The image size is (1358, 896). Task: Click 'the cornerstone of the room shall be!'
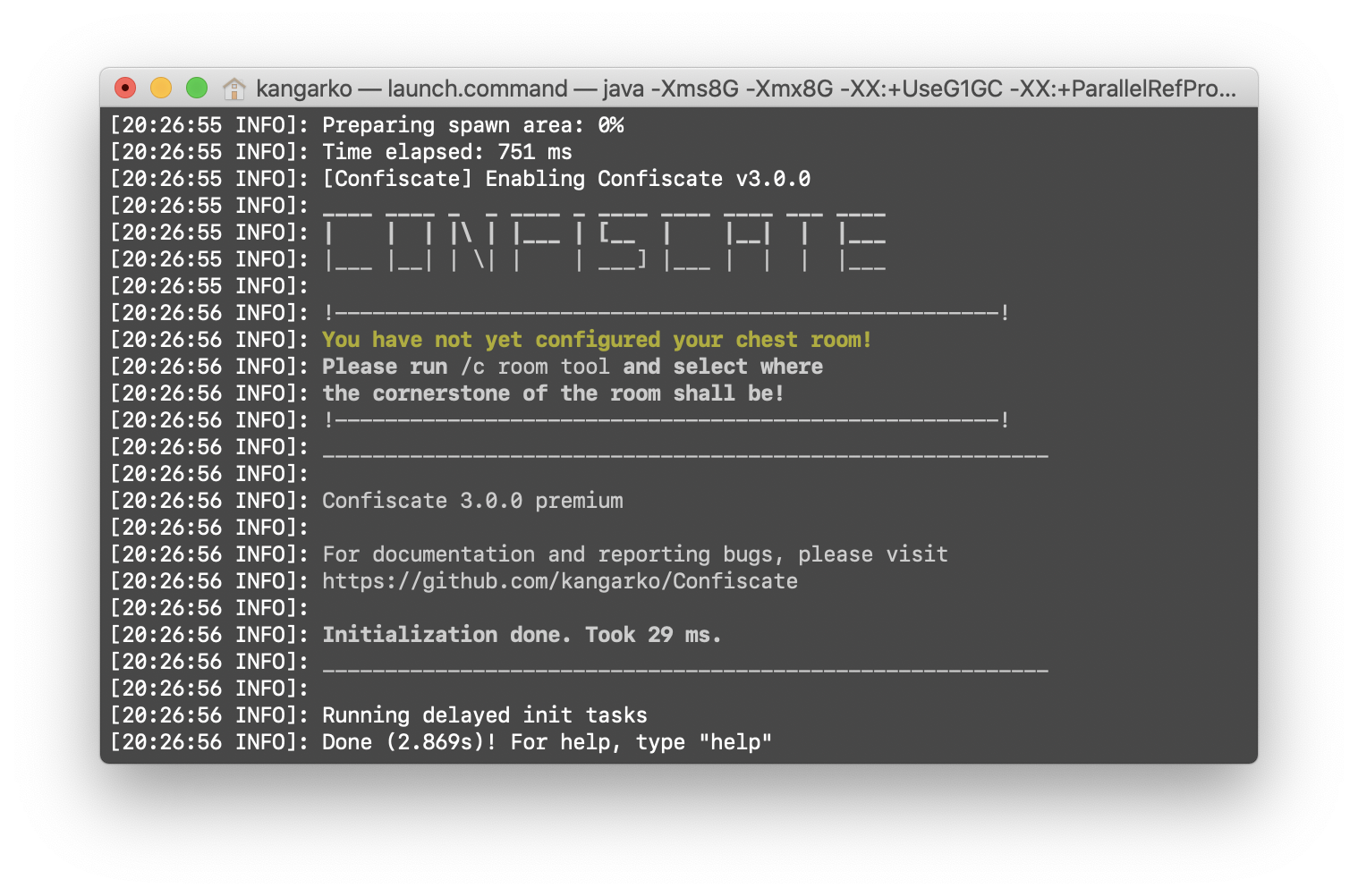coord(553,393)
